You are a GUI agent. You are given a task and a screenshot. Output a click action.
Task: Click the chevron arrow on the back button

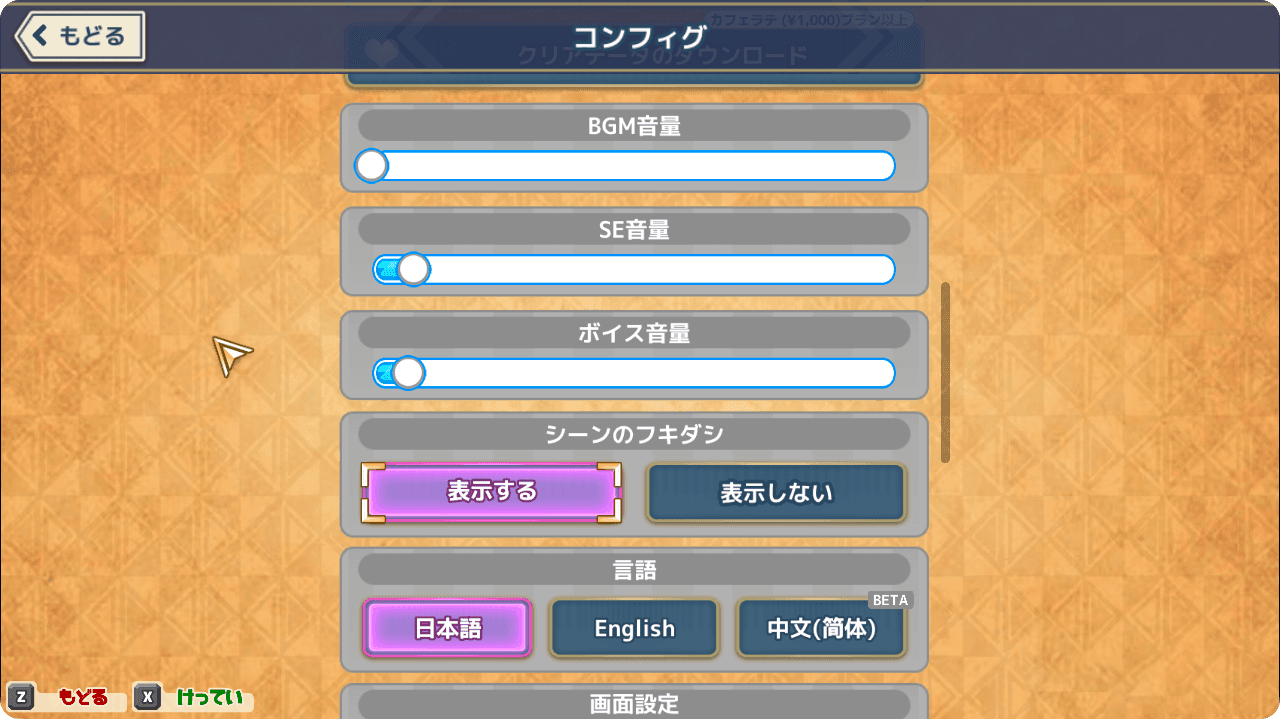tap(40, 36)
